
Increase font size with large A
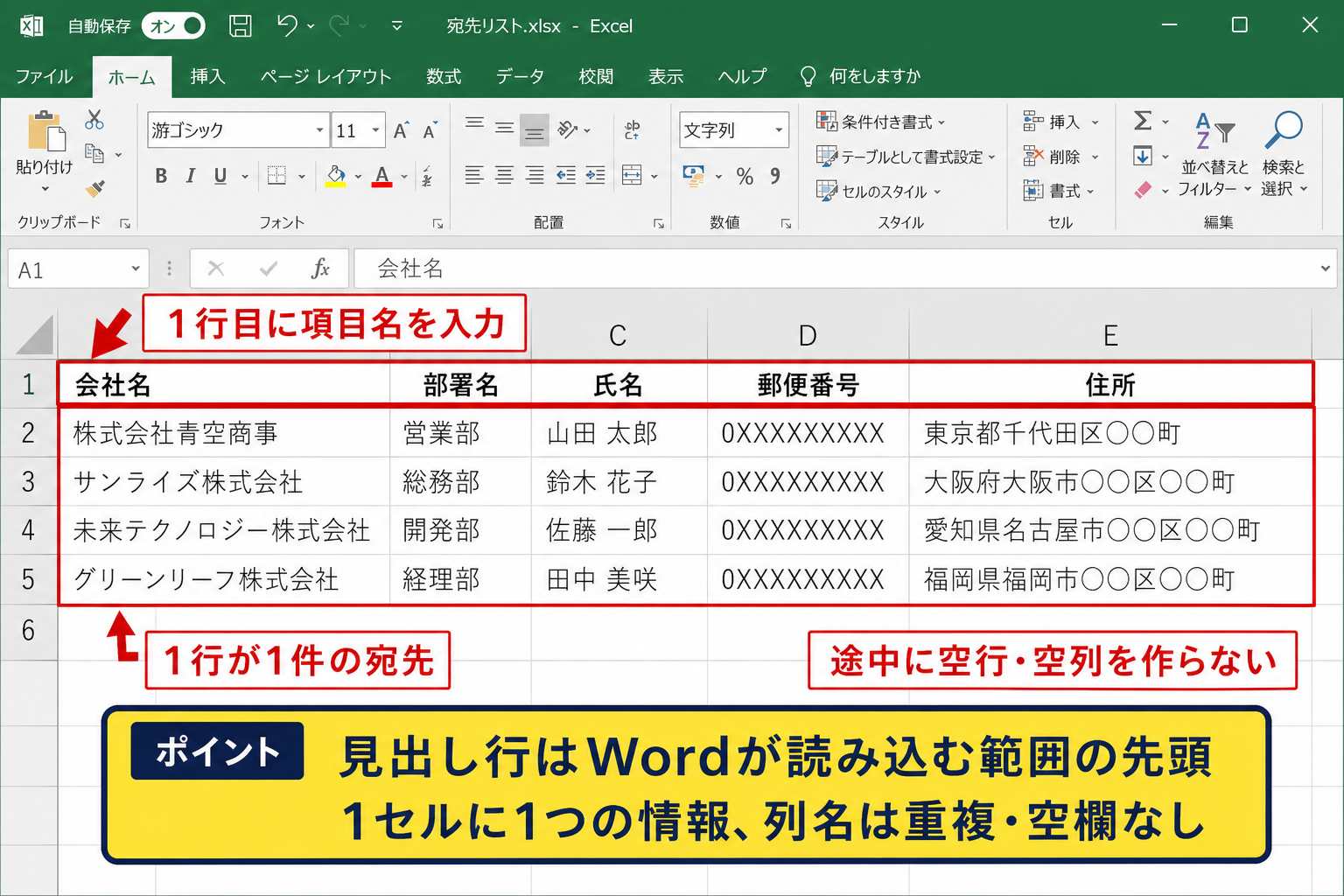[401, 131]
